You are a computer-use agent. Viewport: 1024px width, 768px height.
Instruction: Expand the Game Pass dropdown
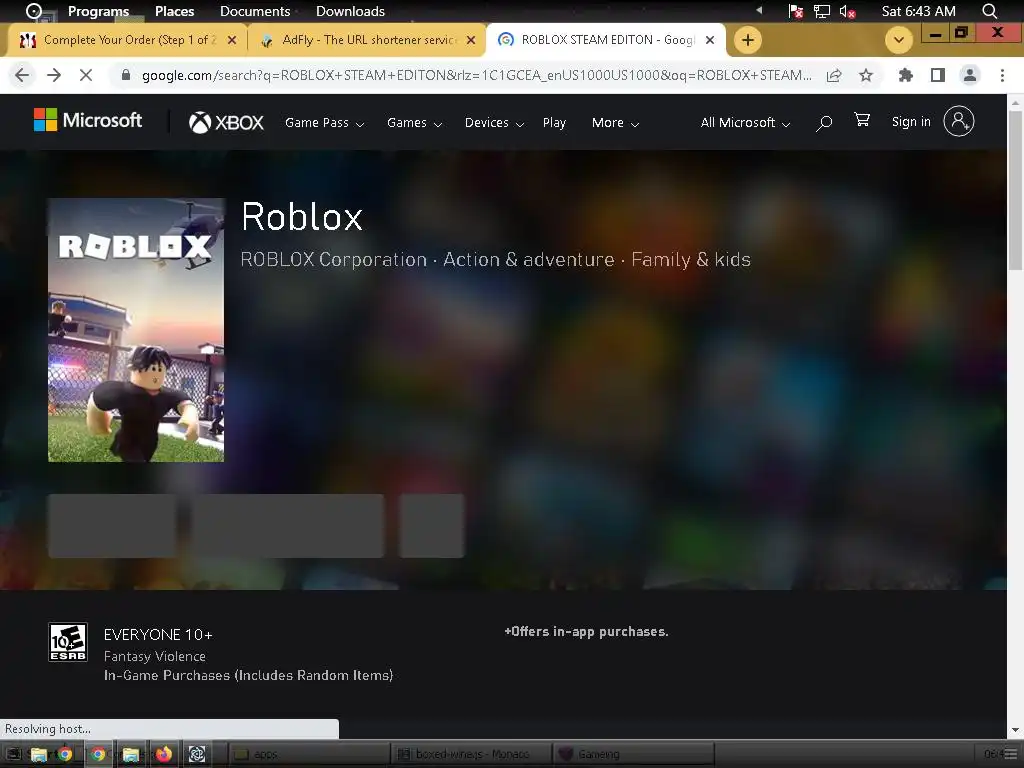click(324, 123)
